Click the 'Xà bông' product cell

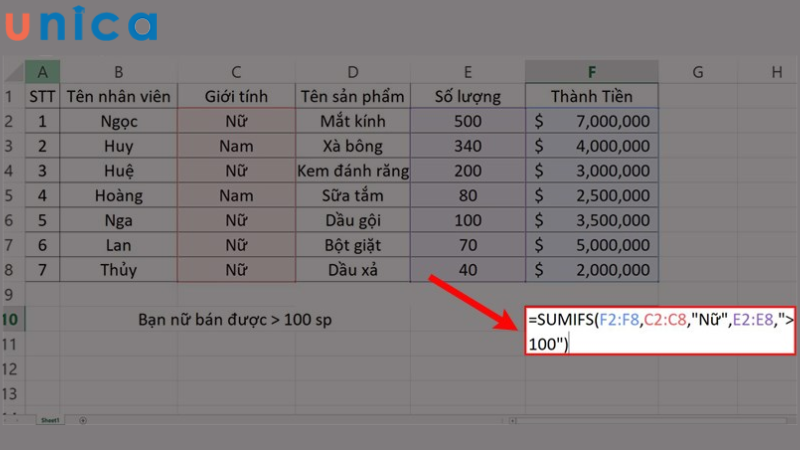point(353,146)
